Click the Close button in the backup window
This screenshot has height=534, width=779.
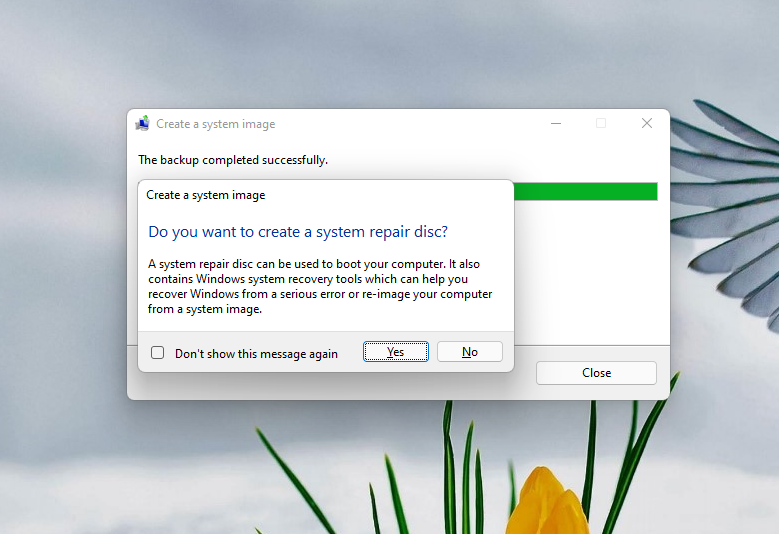coord(596,373)
